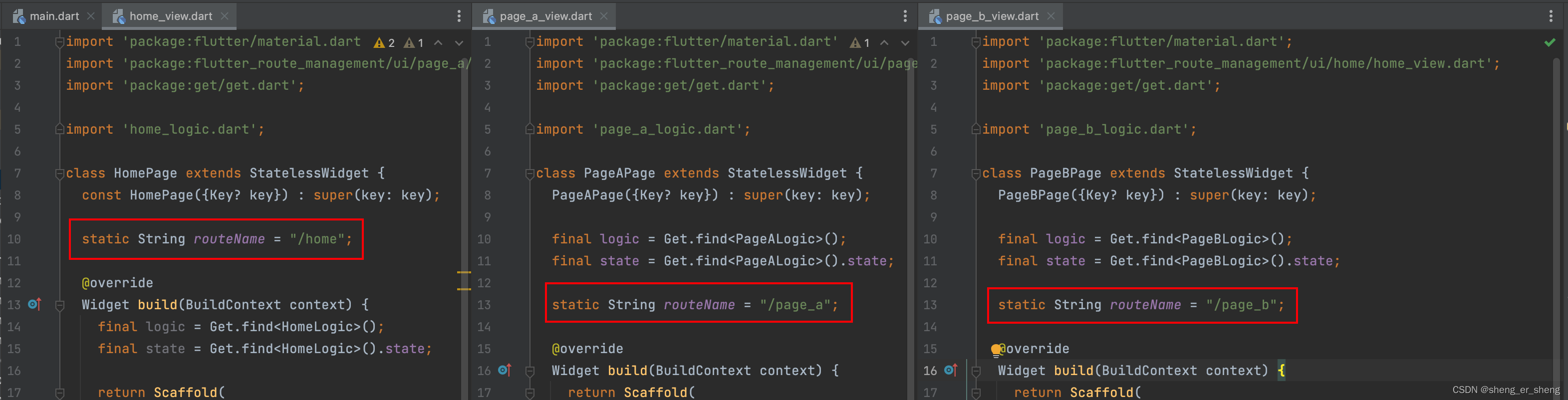The image size is (1568, 400).
Task: Collapse import block in page_b_view.dart line 1
Action: [x=976, y=42]
